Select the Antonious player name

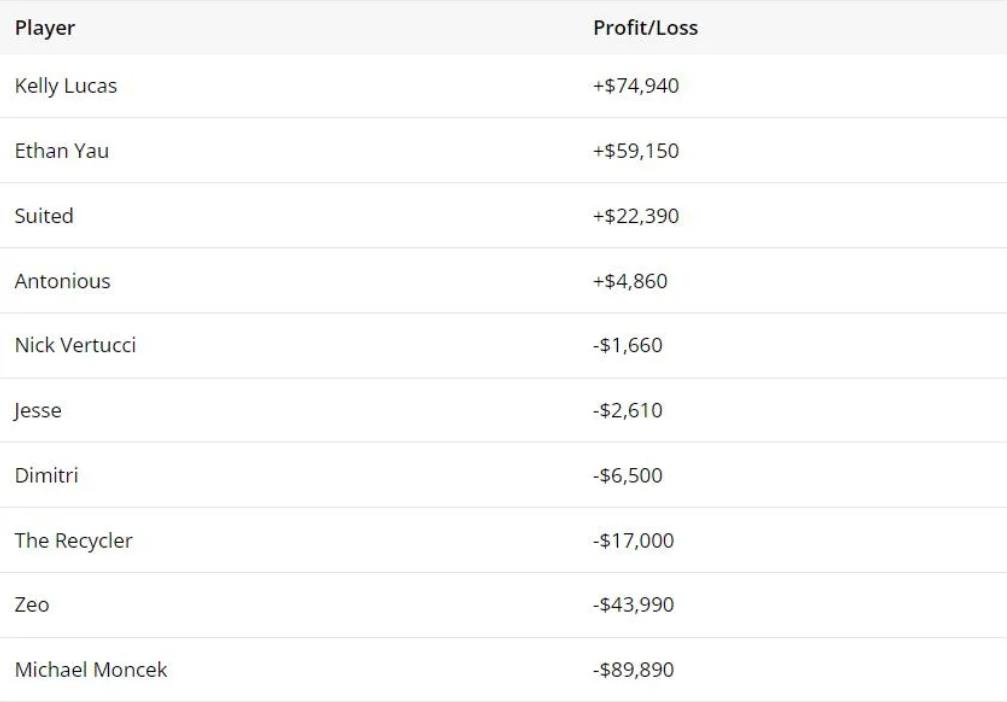pyautogui.click(x=62, y=281)
